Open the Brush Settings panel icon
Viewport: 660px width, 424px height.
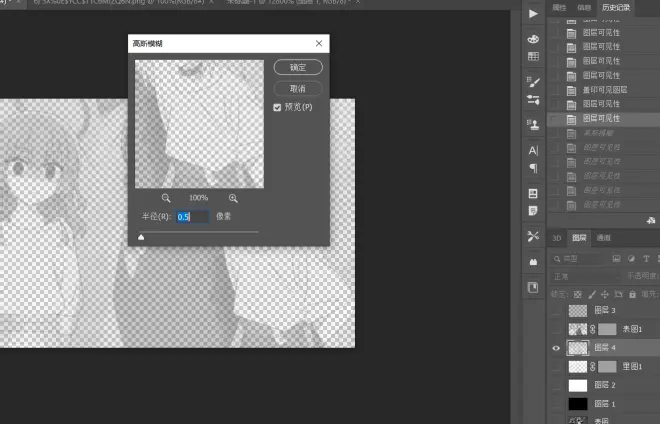pos(533,100)
